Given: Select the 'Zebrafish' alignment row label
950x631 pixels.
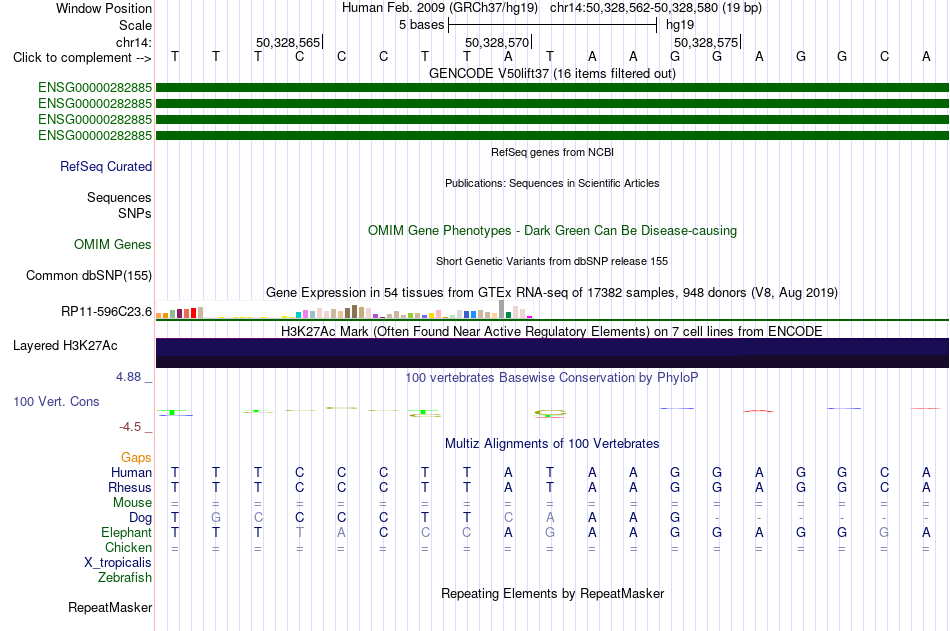Looking at the screenshot, I should 125,578.
